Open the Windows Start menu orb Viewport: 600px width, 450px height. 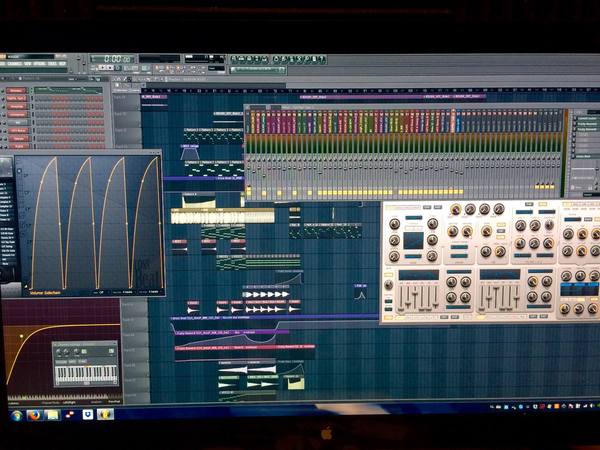click(16, 416)
